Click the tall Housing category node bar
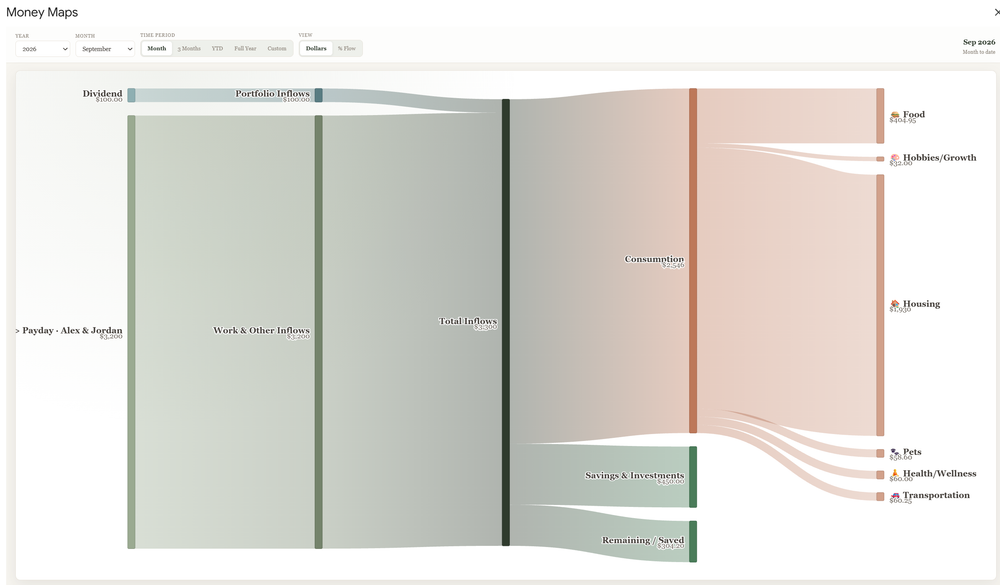Screen dimensions: 1000x585 [880, 305]
